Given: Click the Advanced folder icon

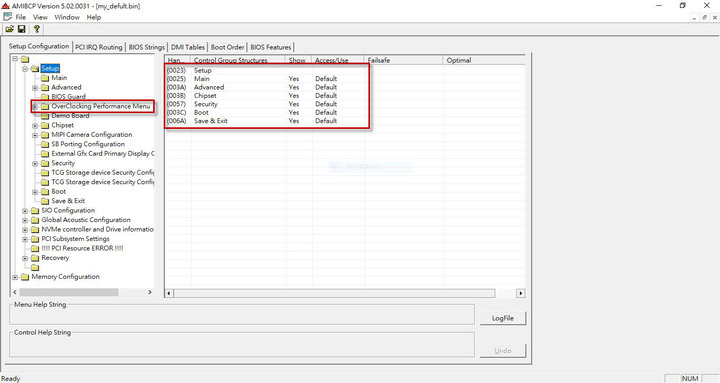Looking at the screenshot, I should pos(45,87).
